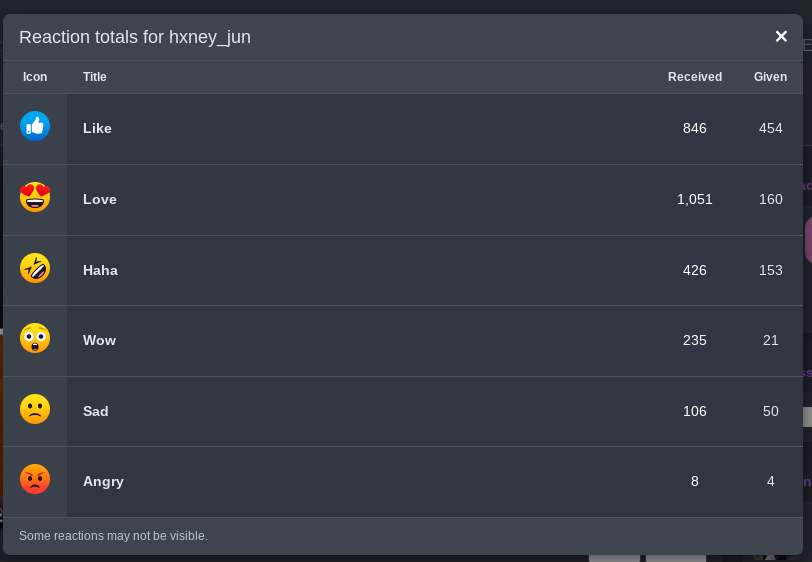Click the Icon column header
812x562 pixels.
(35, 77)
